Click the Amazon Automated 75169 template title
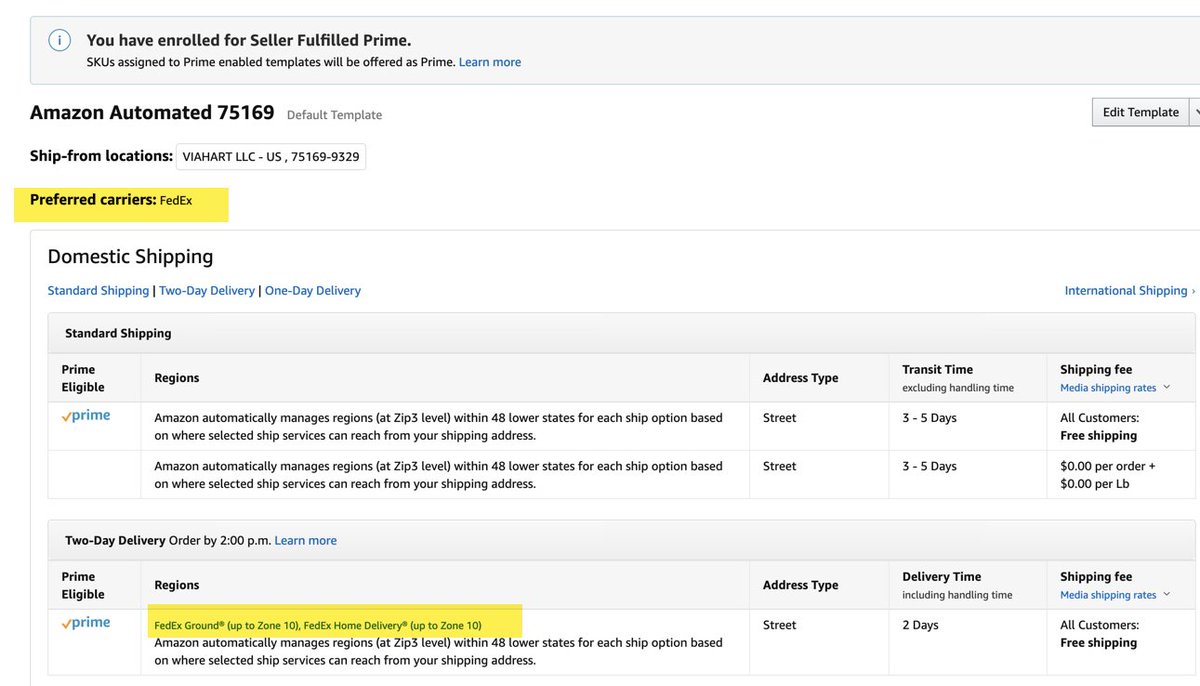1200x686 pixels. point(152,113)
